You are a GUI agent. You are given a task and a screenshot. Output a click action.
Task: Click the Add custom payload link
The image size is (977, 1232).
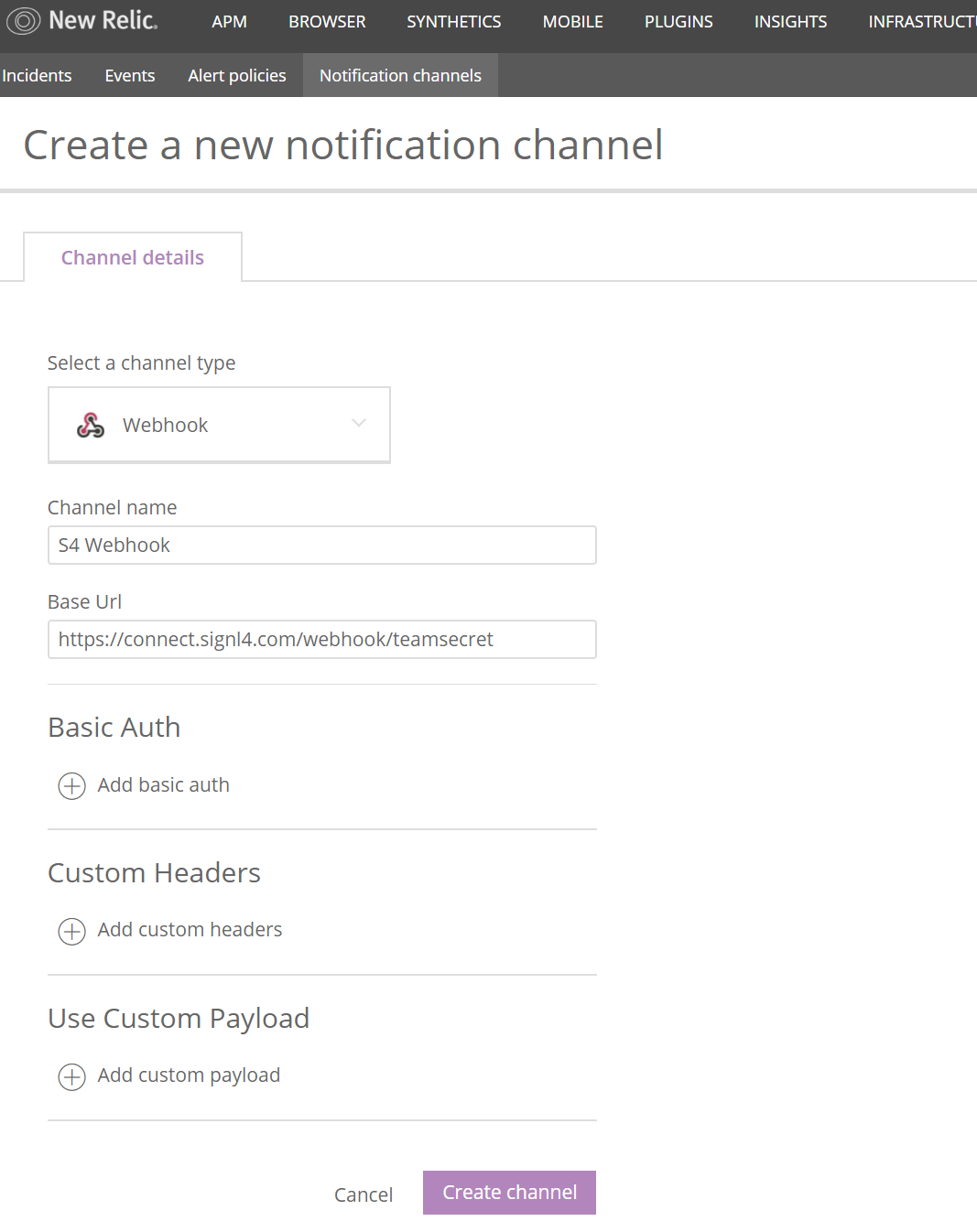point(189,1075)
